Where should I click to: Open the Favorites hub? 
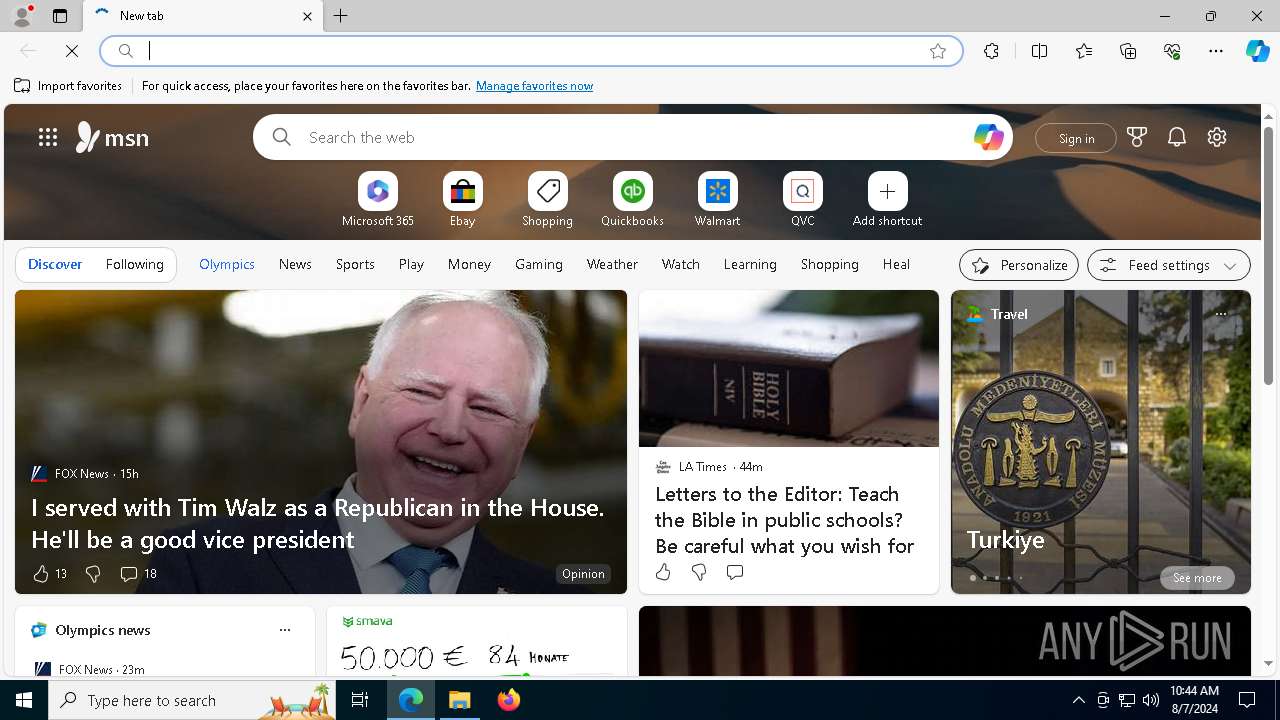[1084, 51]
